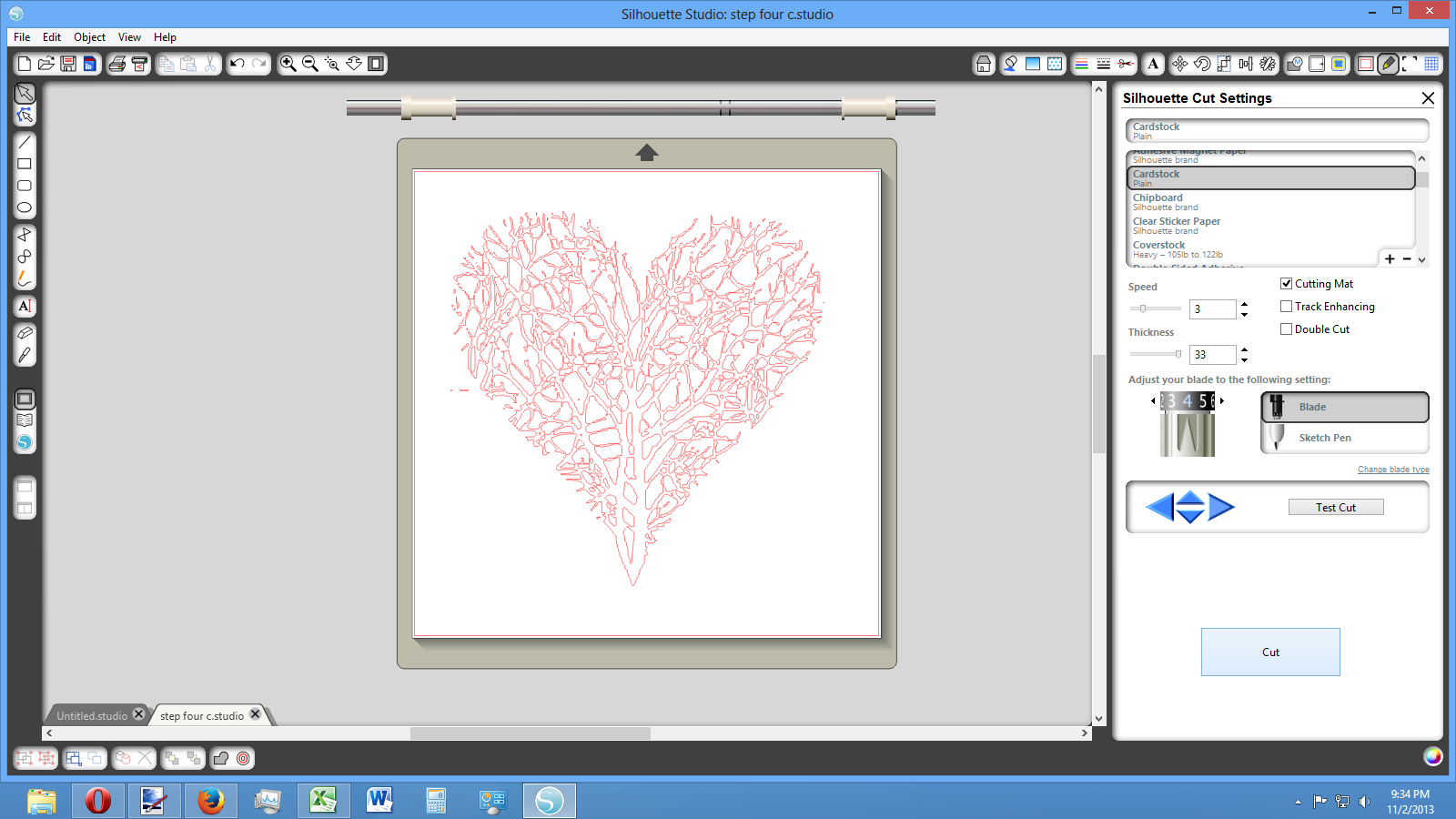Save the document with the floppy disk icon
The image size is (1456, 819).
68,64
